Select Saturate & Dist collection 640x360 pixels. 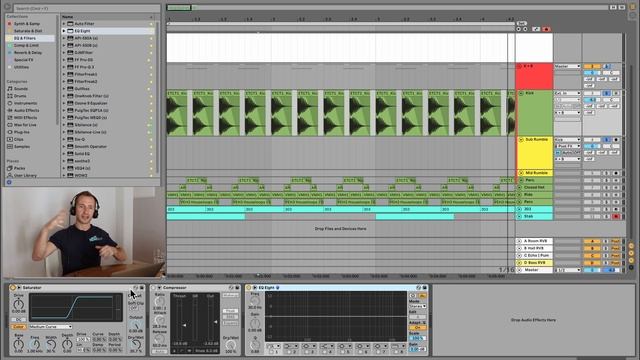(x=28, y=31)
